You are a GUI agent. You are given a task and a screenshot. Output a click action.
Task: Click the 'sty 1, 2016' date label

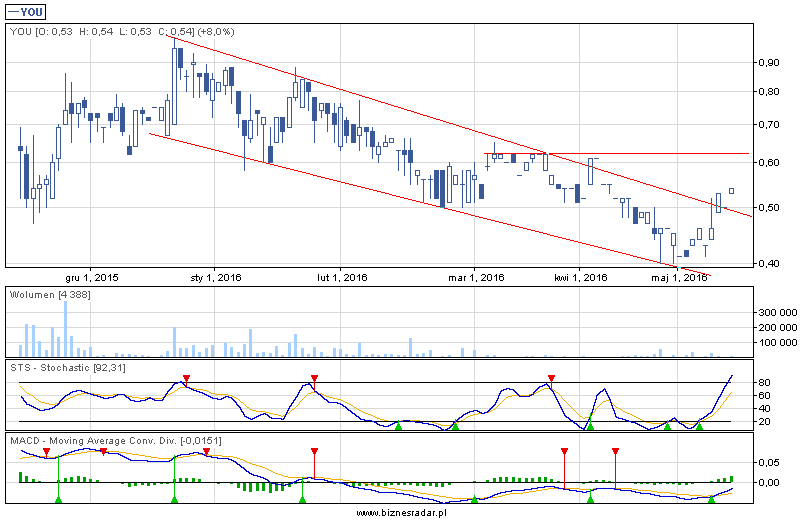(x=215, y=277)
